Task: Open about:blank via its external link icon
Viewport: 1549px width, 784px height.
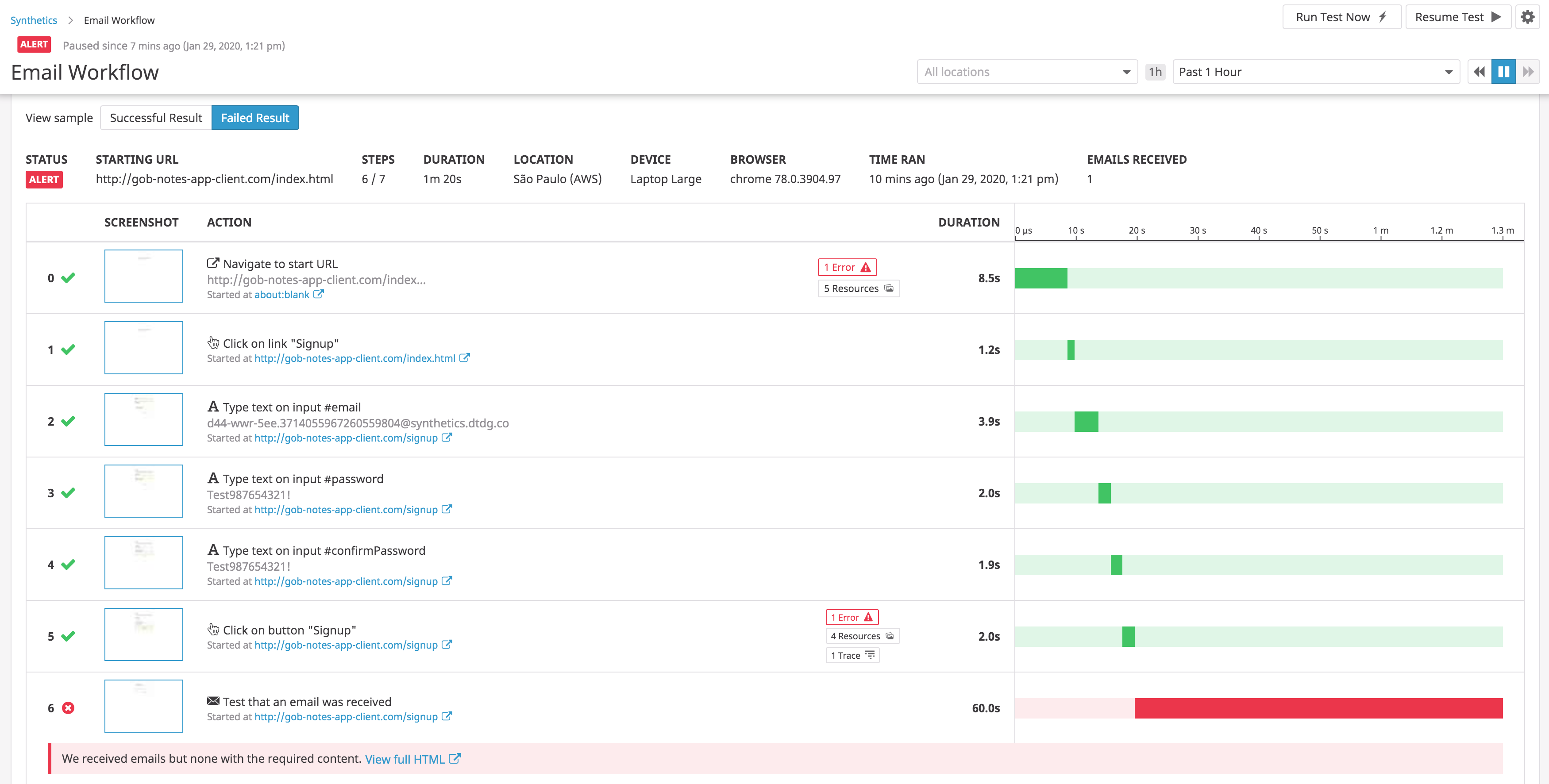Action: [x=319, y=295]
